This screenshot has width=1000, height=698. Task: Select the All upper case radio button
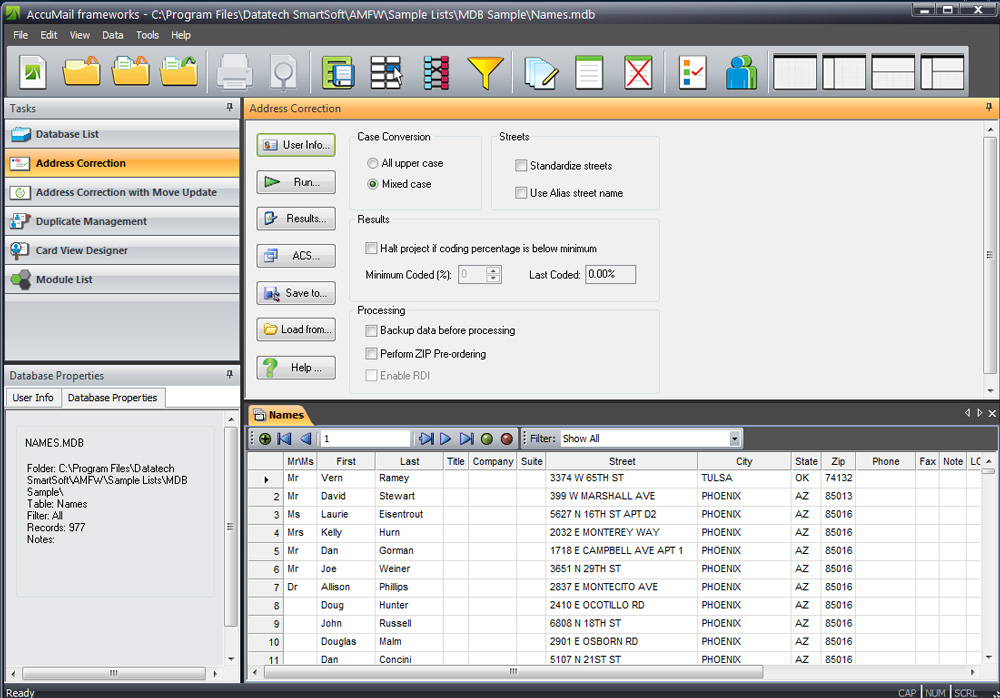click(x=371, y=163)
